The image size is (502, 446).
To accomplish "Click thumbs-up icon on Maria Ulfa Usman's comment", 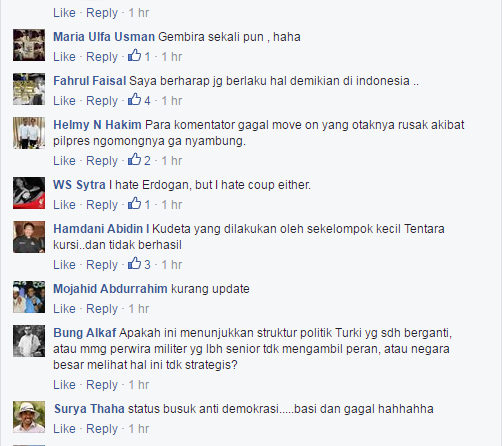I will (135, 55).
